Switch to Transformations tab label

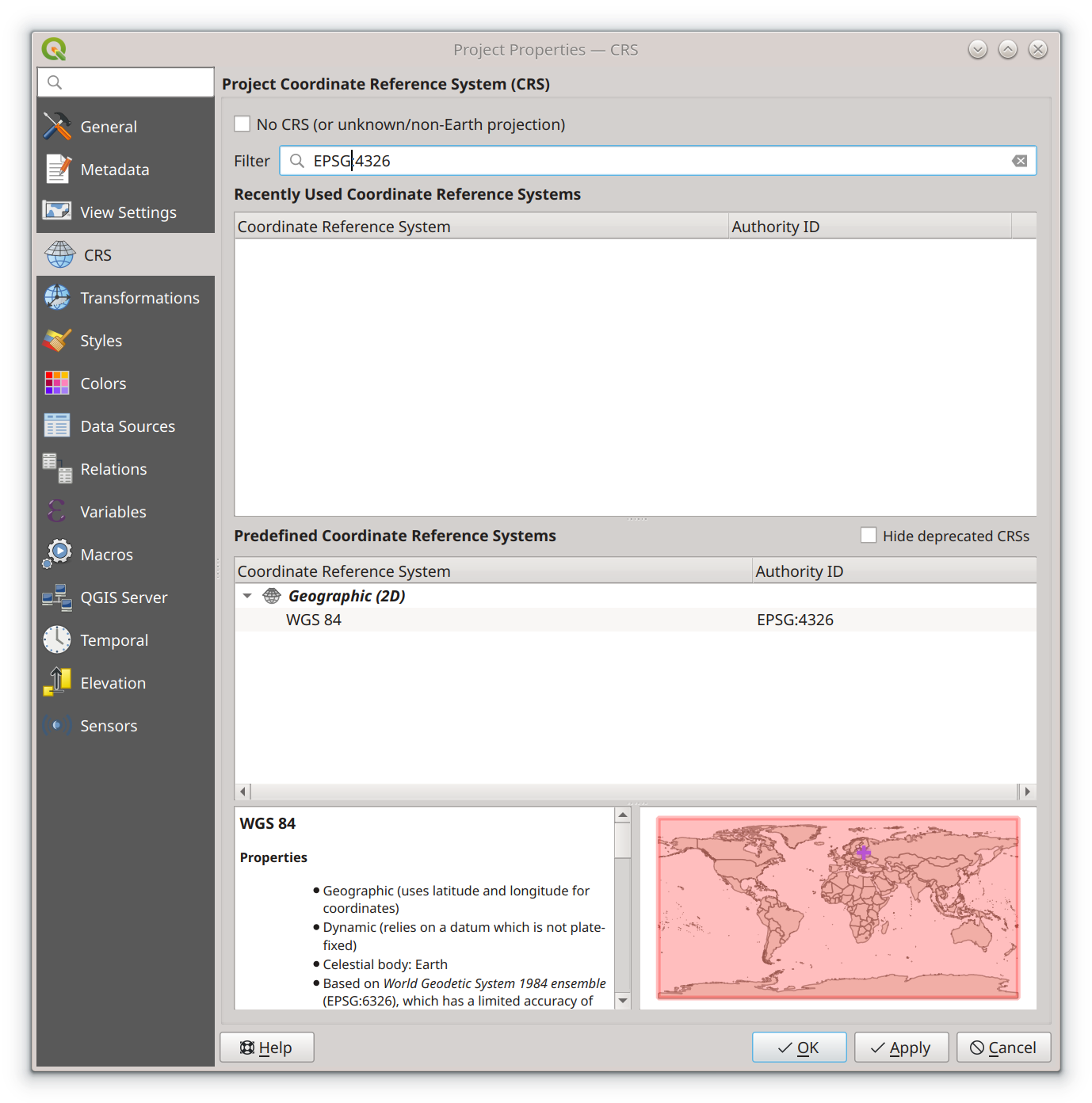tap(140, 298)
